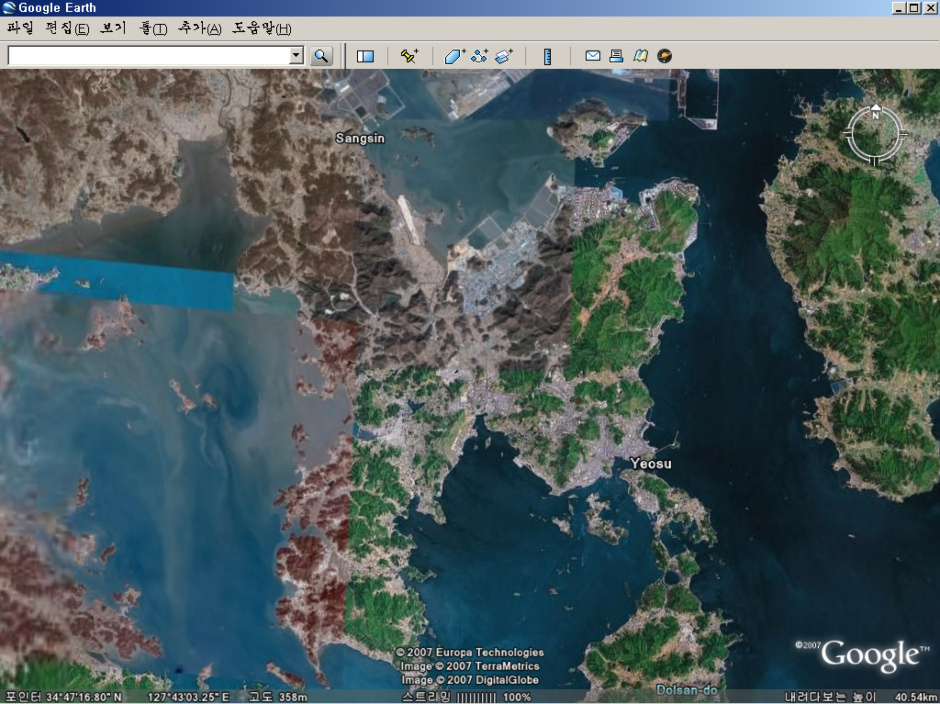
Task: Open the 보기 menu
Action: tap(113, 28)
